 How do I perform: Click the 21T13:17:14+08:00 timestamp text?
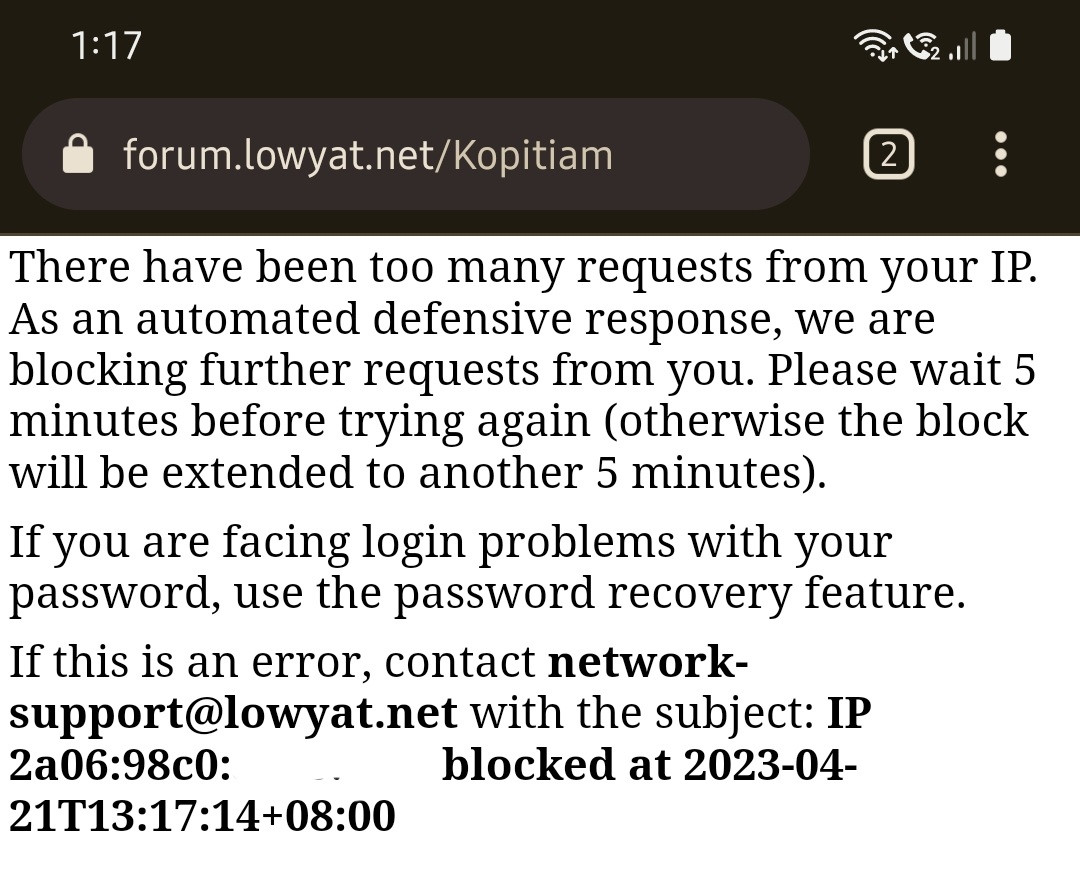click(x=202, y=816)
